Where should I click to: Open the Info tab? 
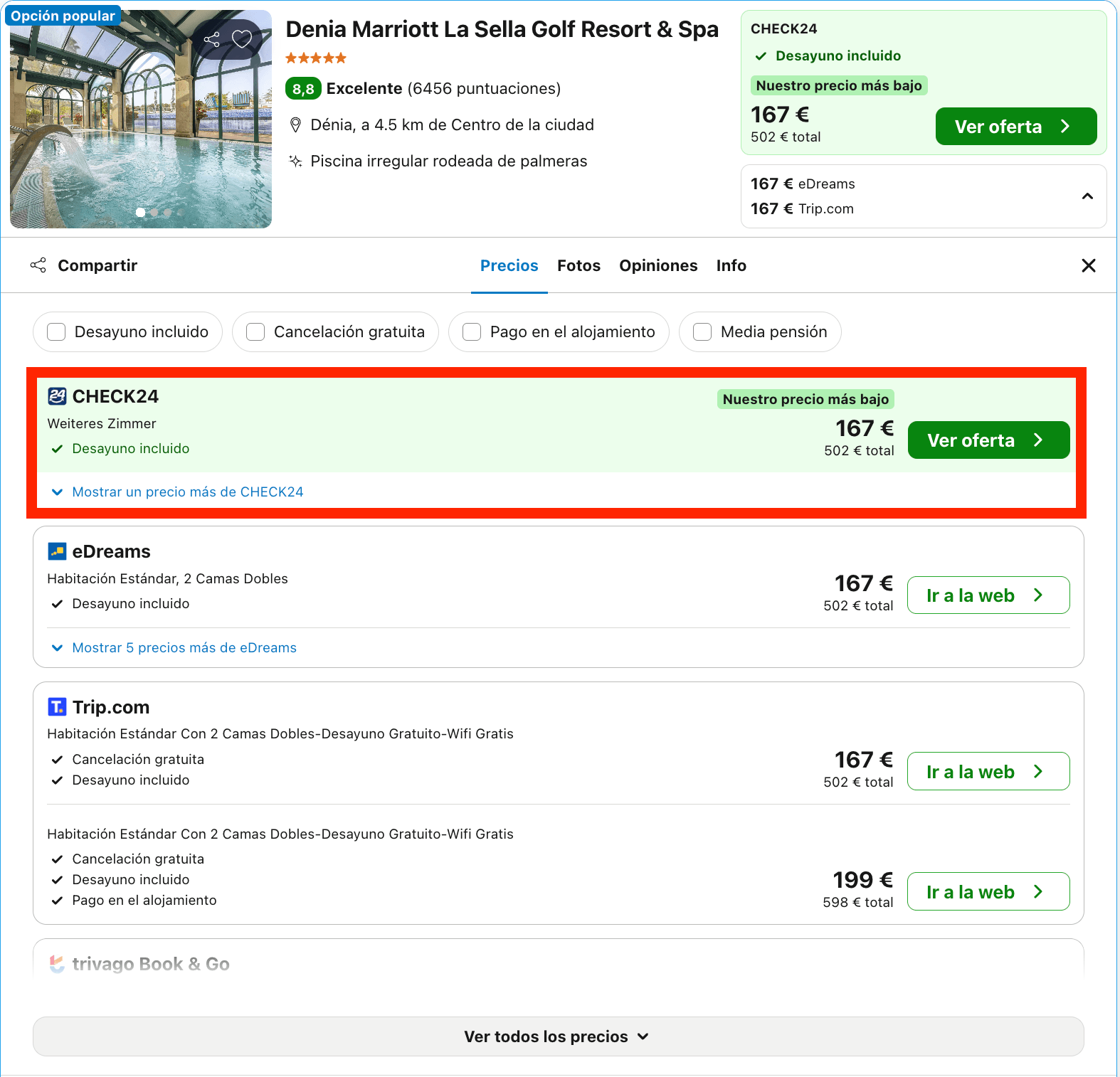click(731, 265)
